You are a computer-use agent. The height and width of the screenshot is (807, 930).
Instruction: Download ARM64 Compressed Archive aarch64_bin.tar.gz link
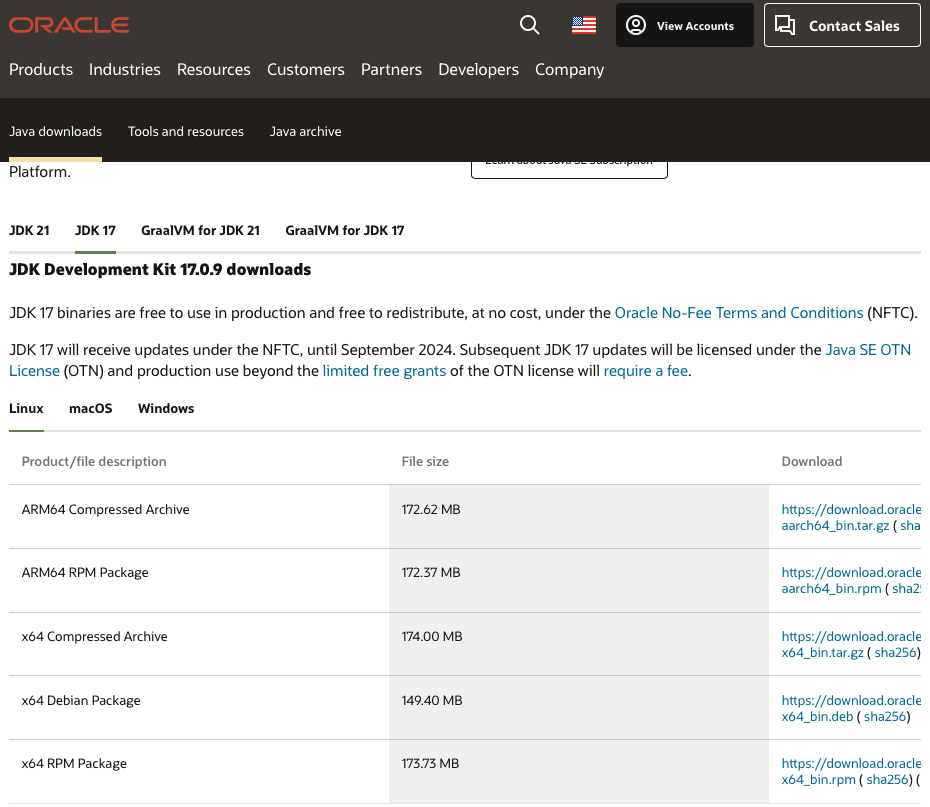point(835,525)
